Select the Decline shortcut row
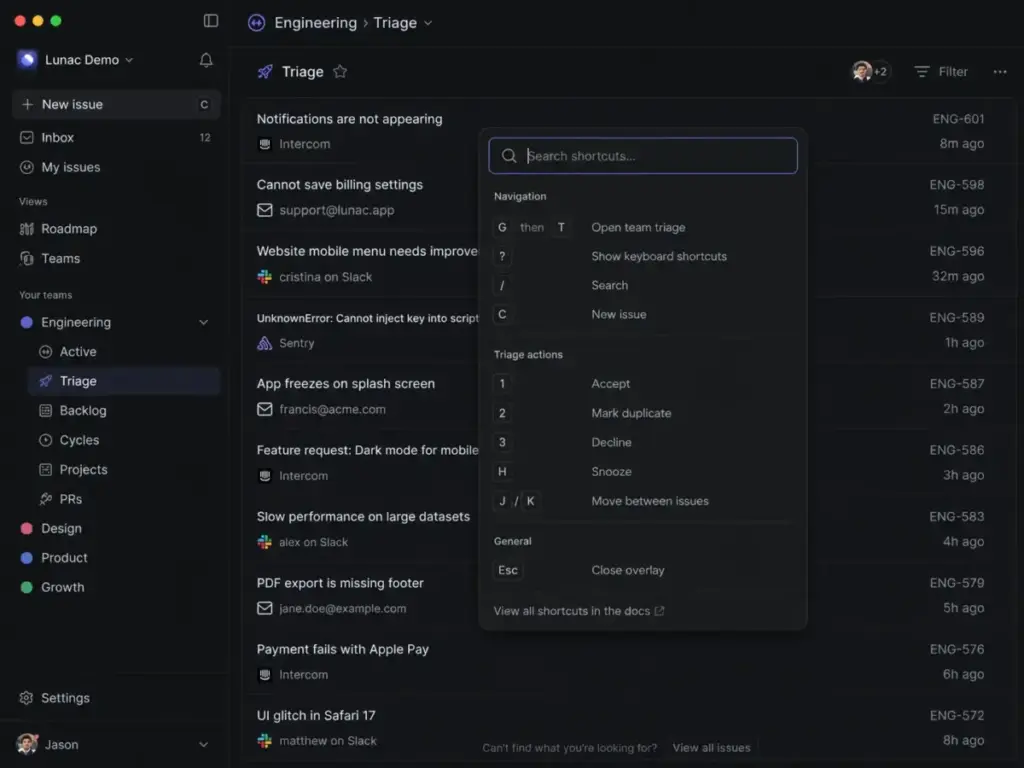The image size is (1024, 768). (x=643, y=442)
